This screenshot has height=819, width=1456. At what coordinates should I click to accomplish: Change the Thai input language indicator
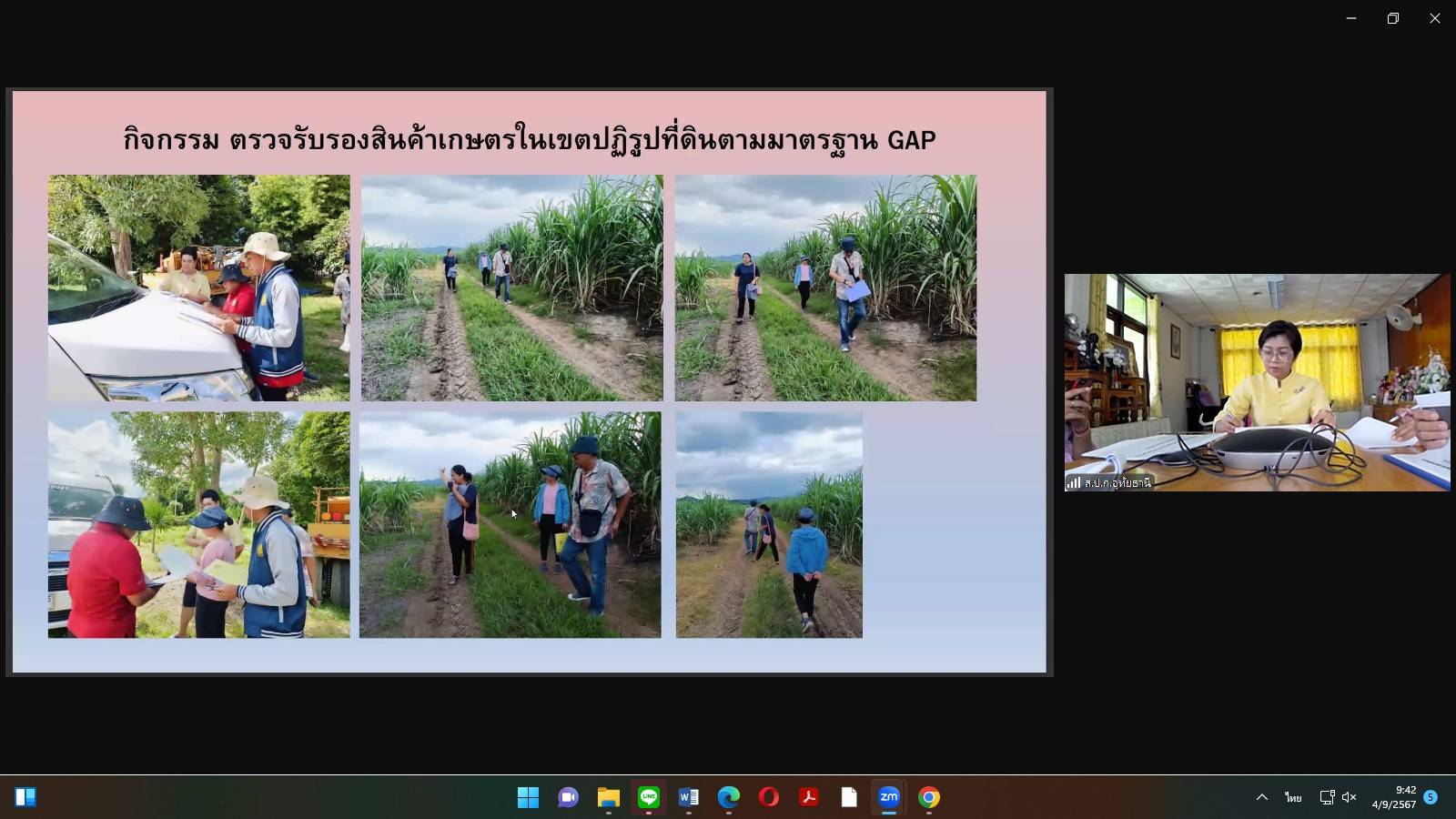click(x=1293, y=797)
